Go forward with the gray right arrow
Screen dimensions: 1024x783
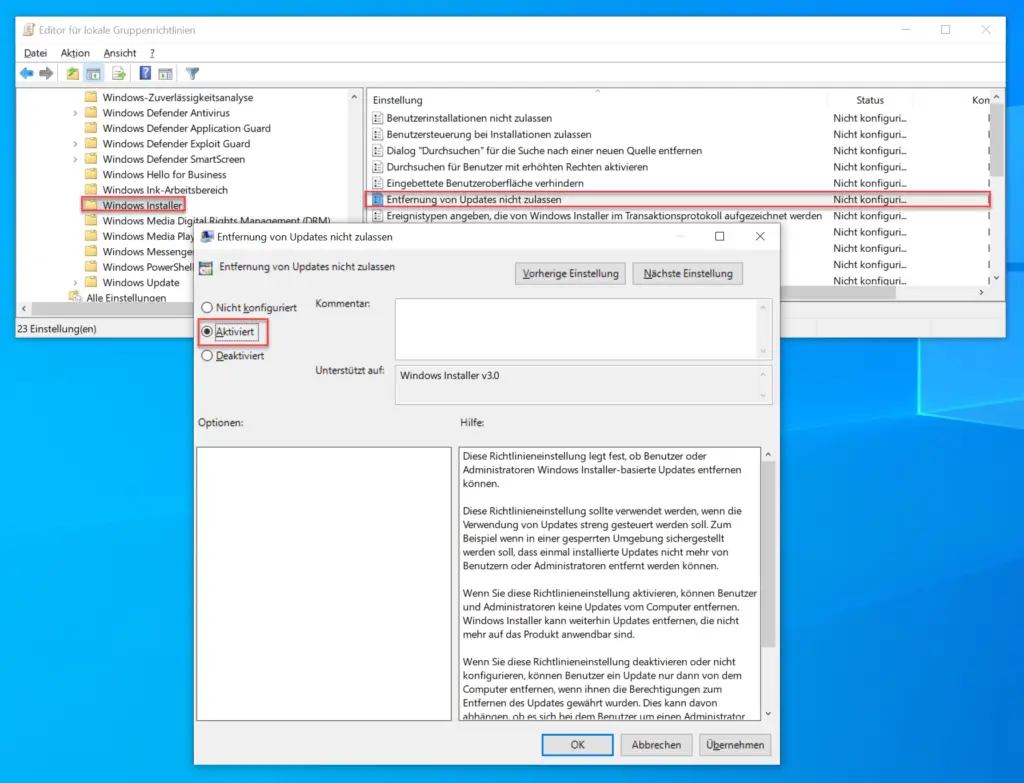coord(46,73)
